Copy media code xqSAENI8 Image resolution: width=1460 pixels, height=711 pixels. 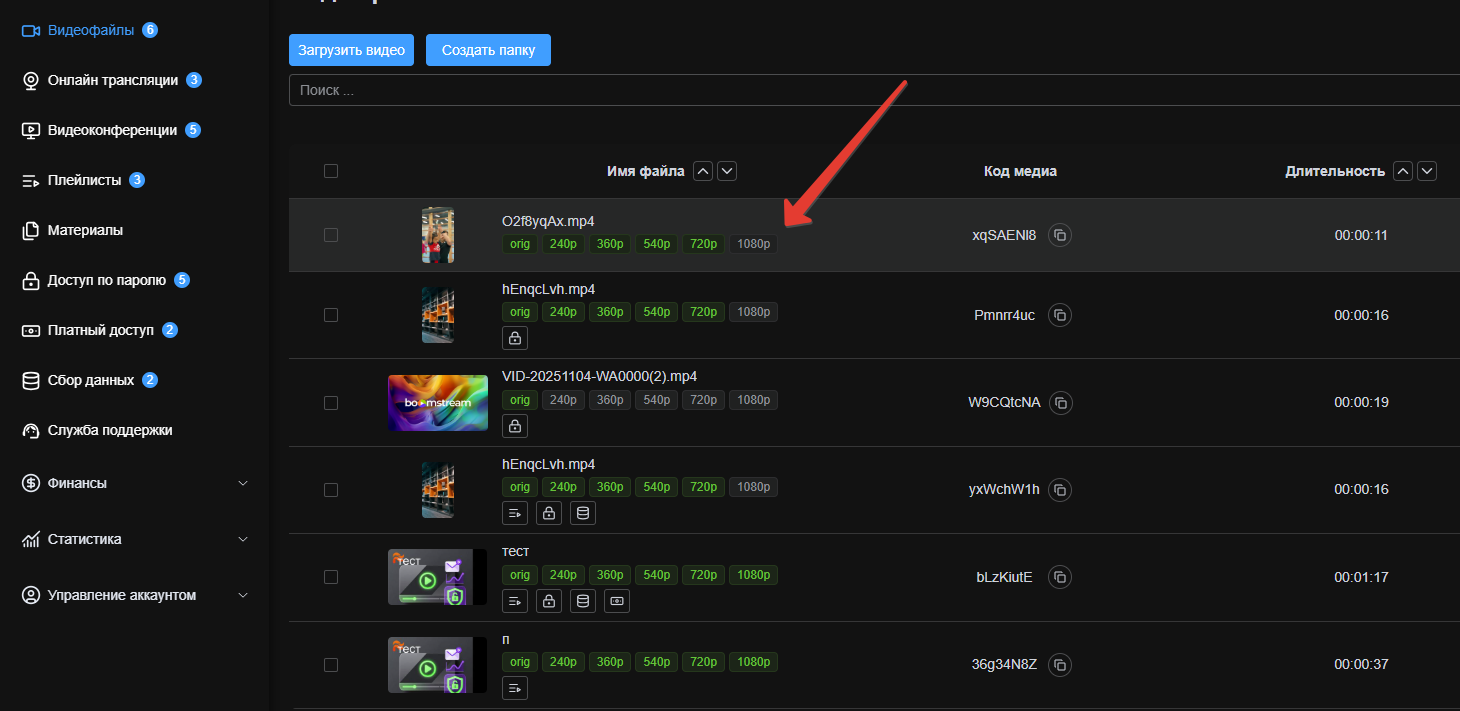click(1060, 235)
